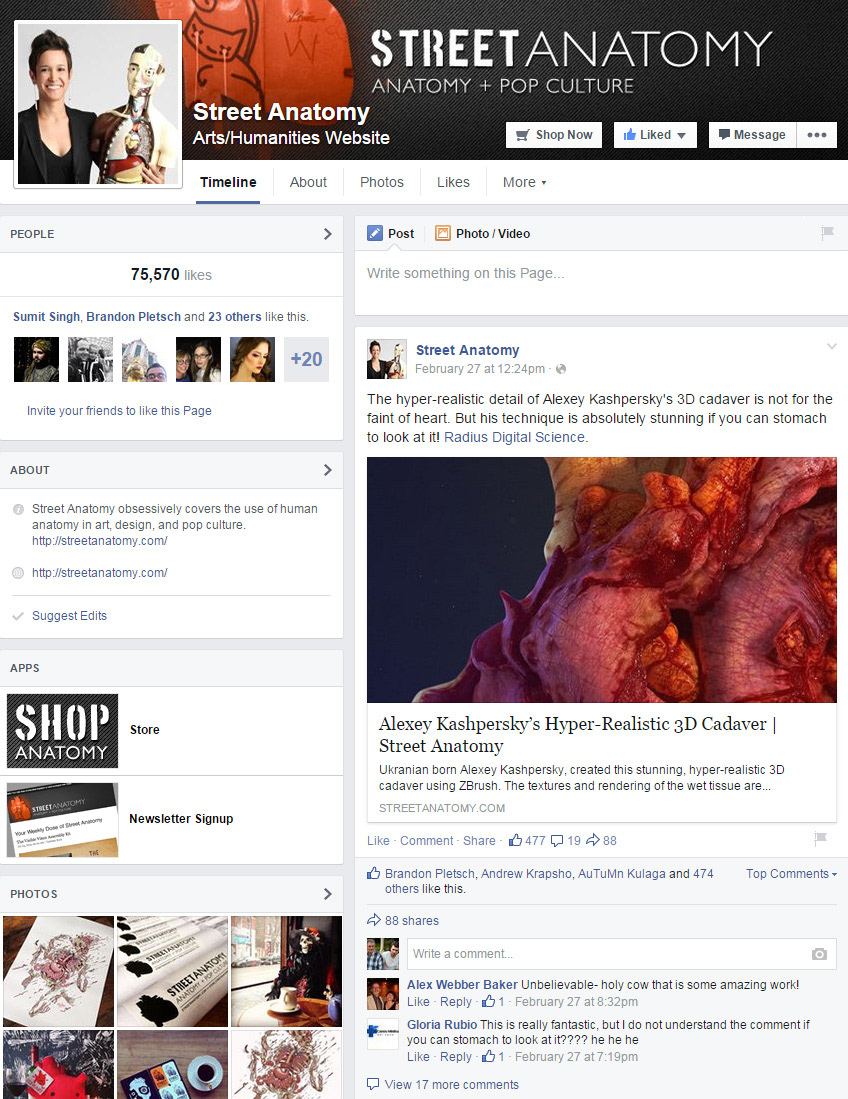Open streetanatomy.com link beside globe icon
Viewport: 848px width, 1099px height.
coord(100,573)
